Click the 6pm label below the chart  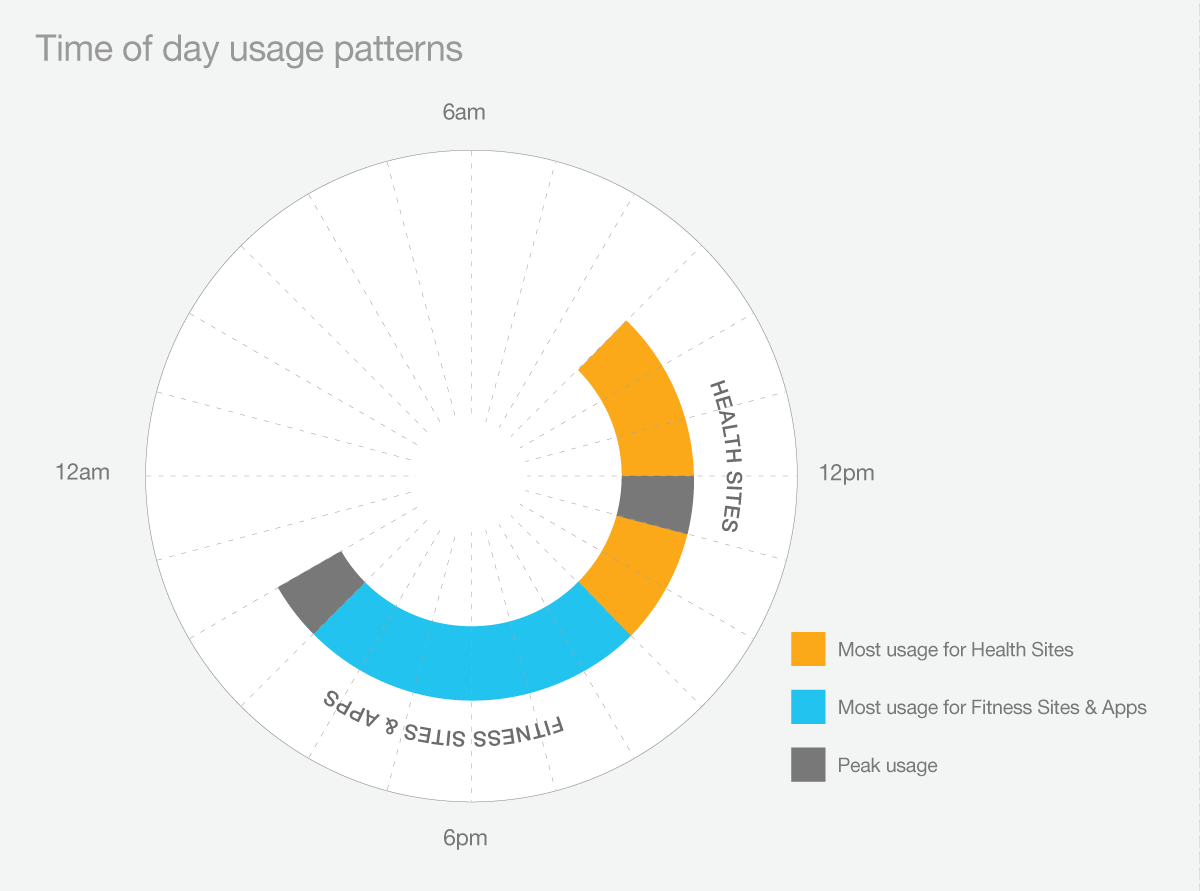pos(465,838)
